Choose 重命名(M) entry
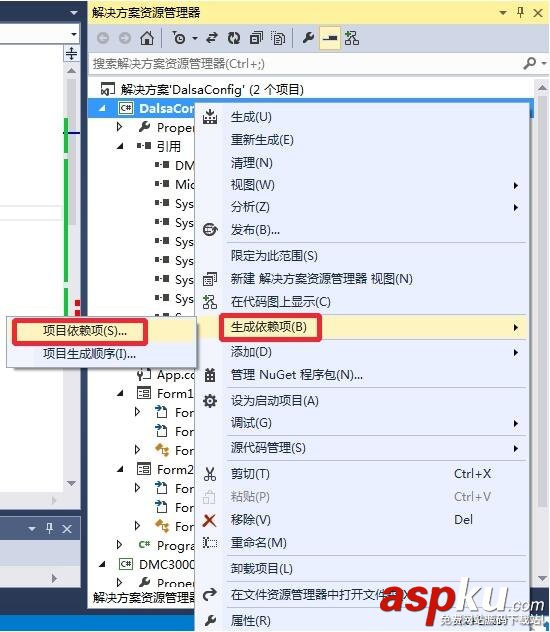Viewport: 550px width, 632px height. [x=362, y=543]
